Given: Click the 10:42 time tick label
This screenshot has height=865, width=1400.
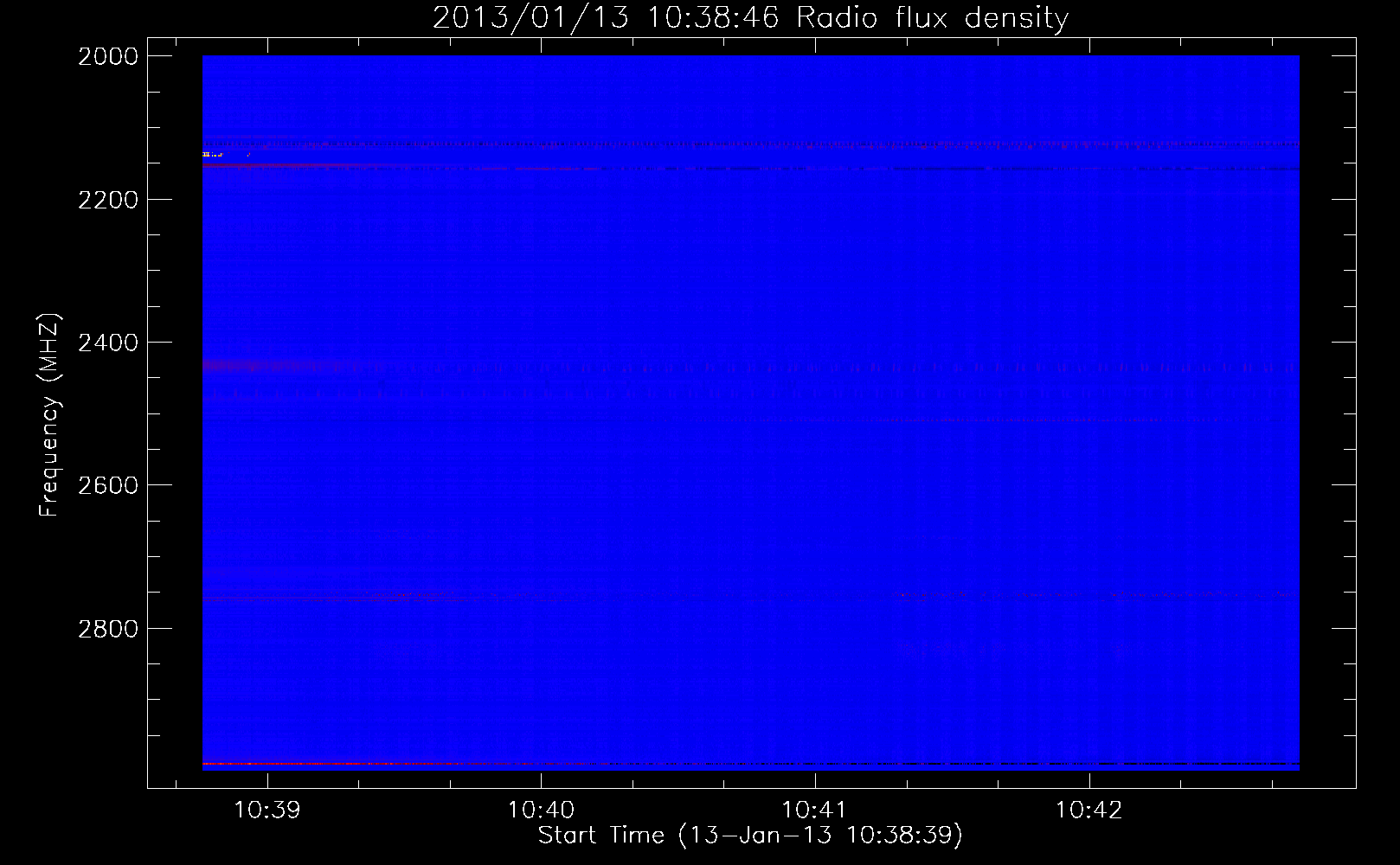Looking at the screenshot, I should tap(1089, 810).
